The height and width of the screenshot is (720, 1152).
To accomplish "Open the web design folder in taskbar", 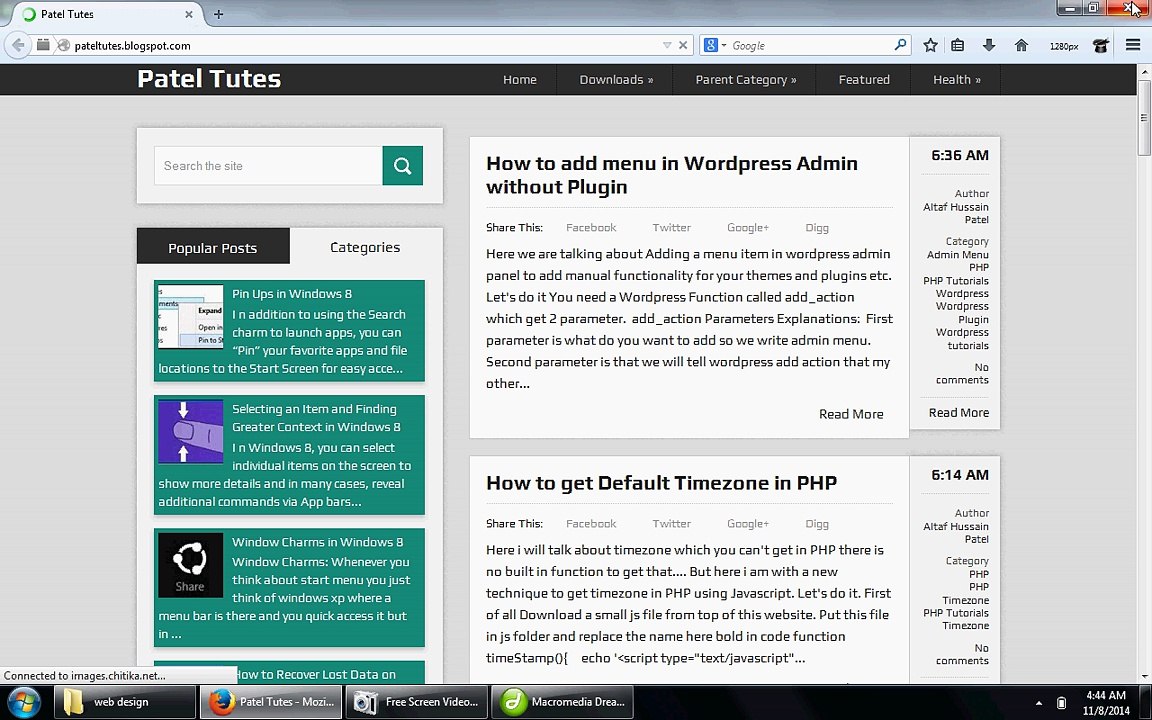I will coord(126,702).
